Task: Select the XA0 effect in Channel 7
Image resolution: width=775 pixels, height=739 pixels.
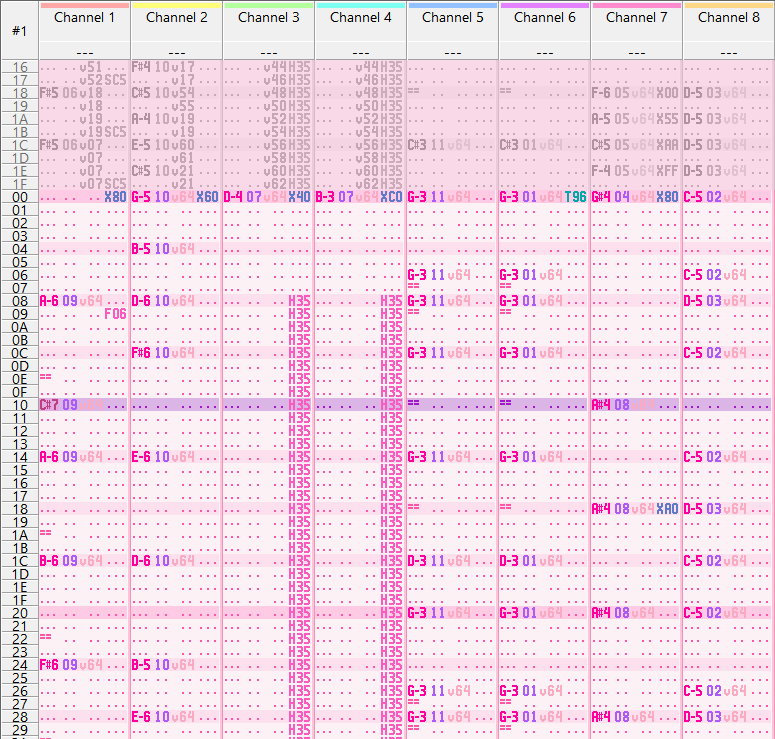Action: pyautogui.click(x=667, y=509)
